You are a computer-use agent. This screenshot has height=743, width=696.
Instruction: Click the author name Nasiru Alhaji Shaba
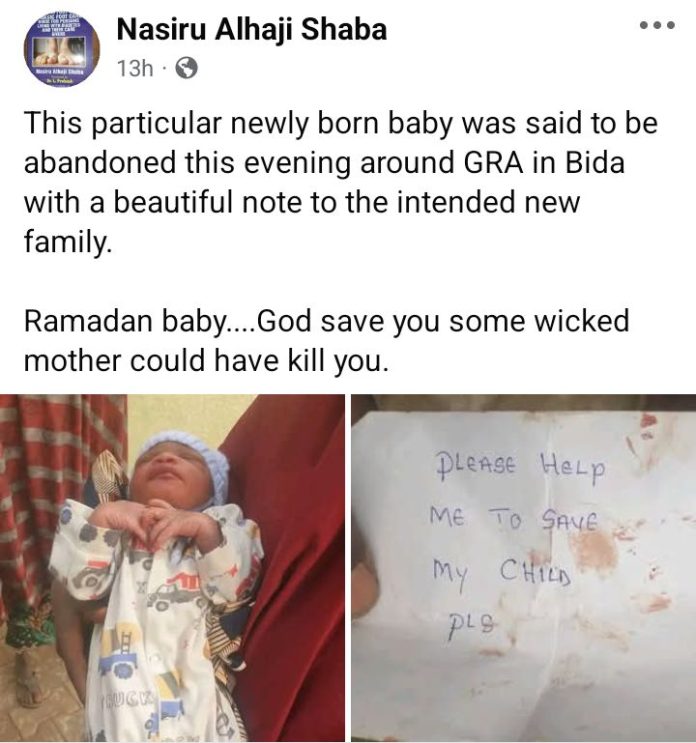coord(251,30)
